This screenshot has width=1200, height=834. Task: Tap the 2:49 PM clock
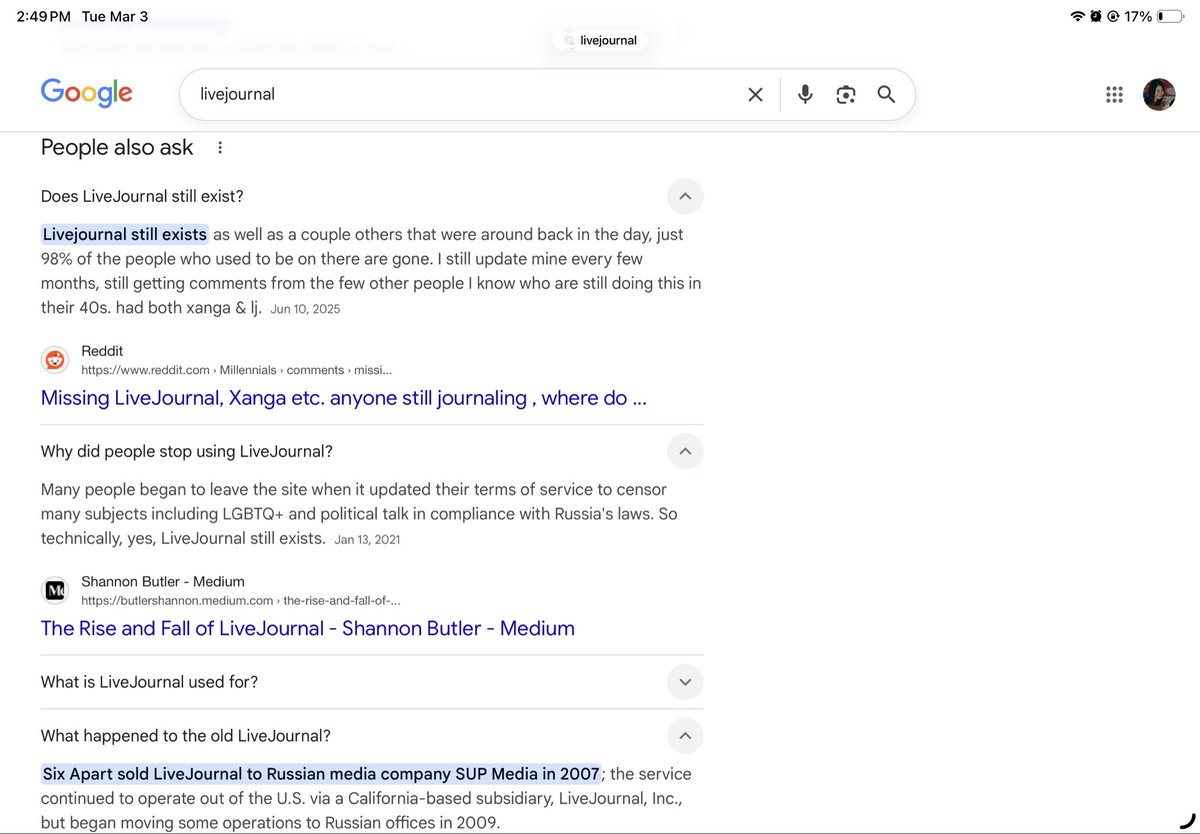(x=43, y=16)
